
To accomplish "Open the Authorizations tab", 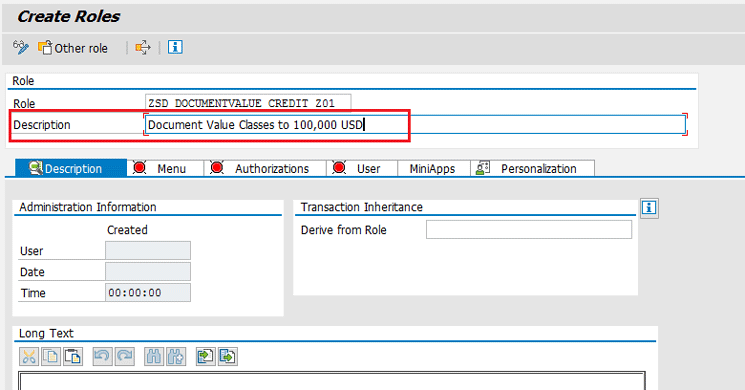I will (x=265, y=168).
